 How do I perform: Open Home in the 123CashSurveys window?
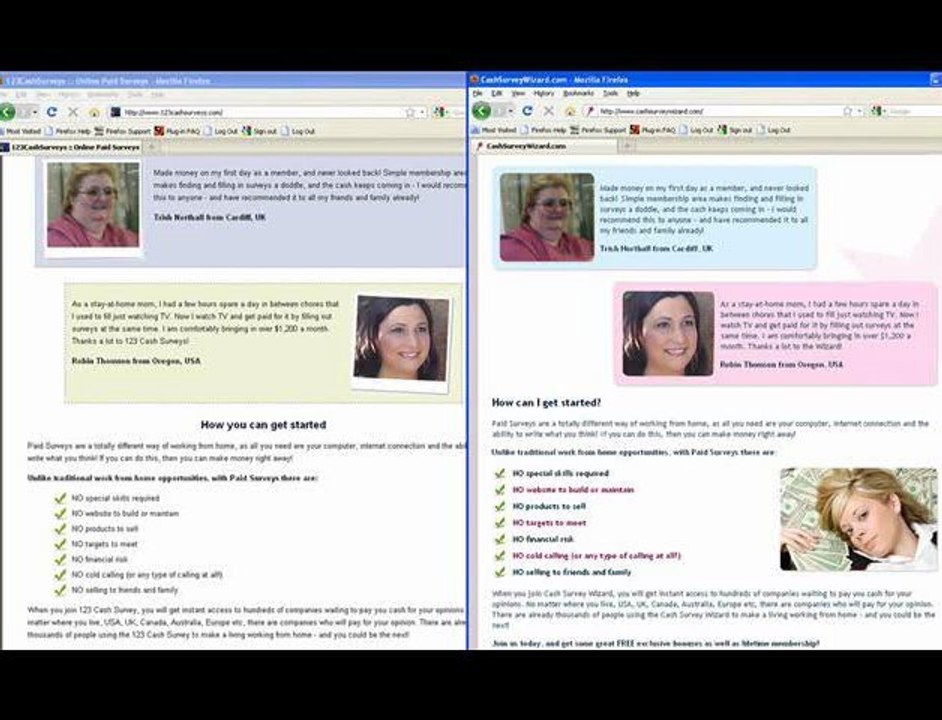(94, 112)
